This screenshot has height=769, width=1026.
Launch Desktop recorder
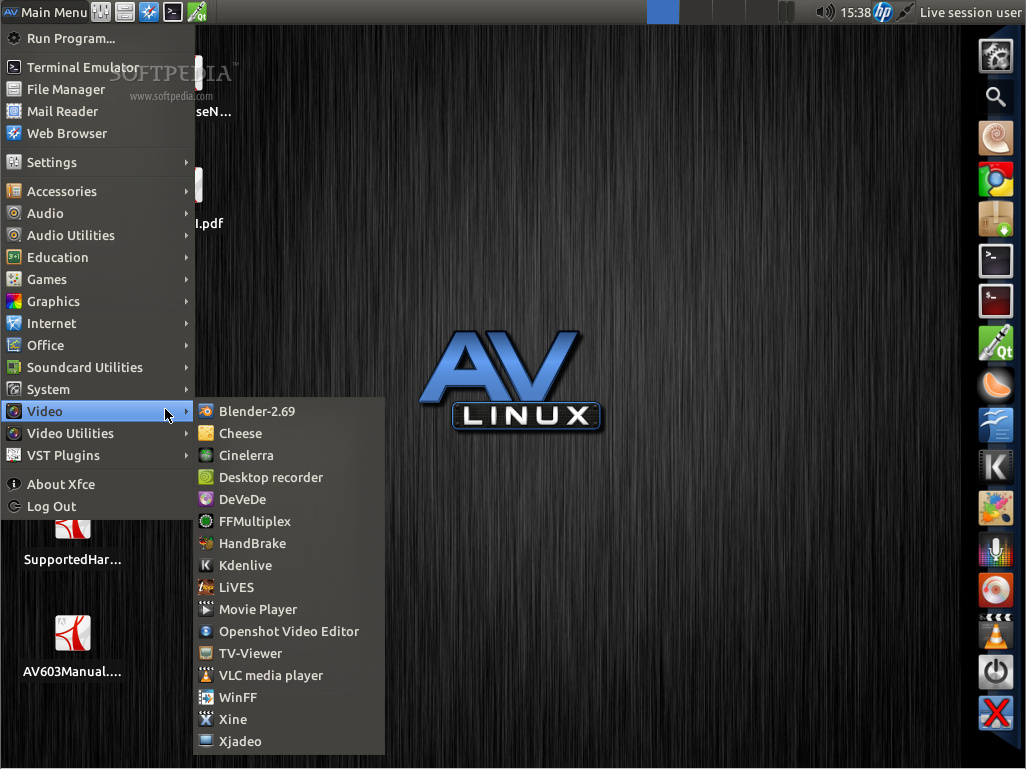(x=289, y=477)
